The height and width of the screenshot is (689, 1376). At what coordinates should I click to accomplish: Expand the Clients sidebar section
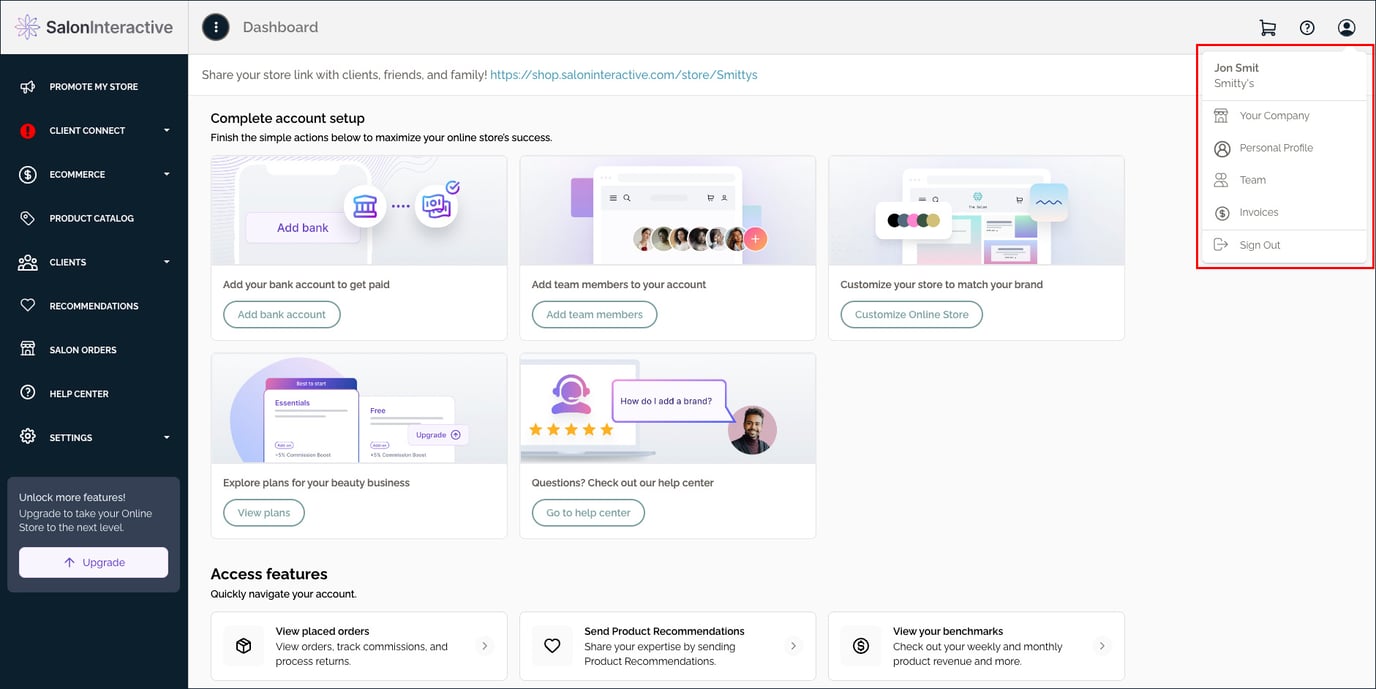click(166, 262)
